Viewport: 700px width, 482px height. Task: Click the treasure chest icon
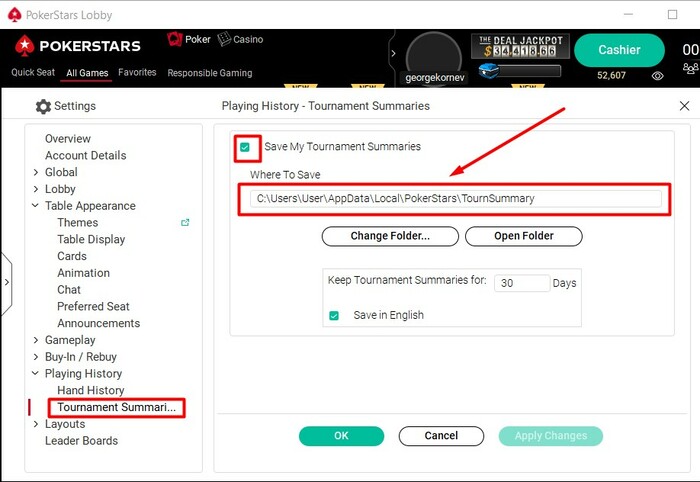click(x=488, y=71)
